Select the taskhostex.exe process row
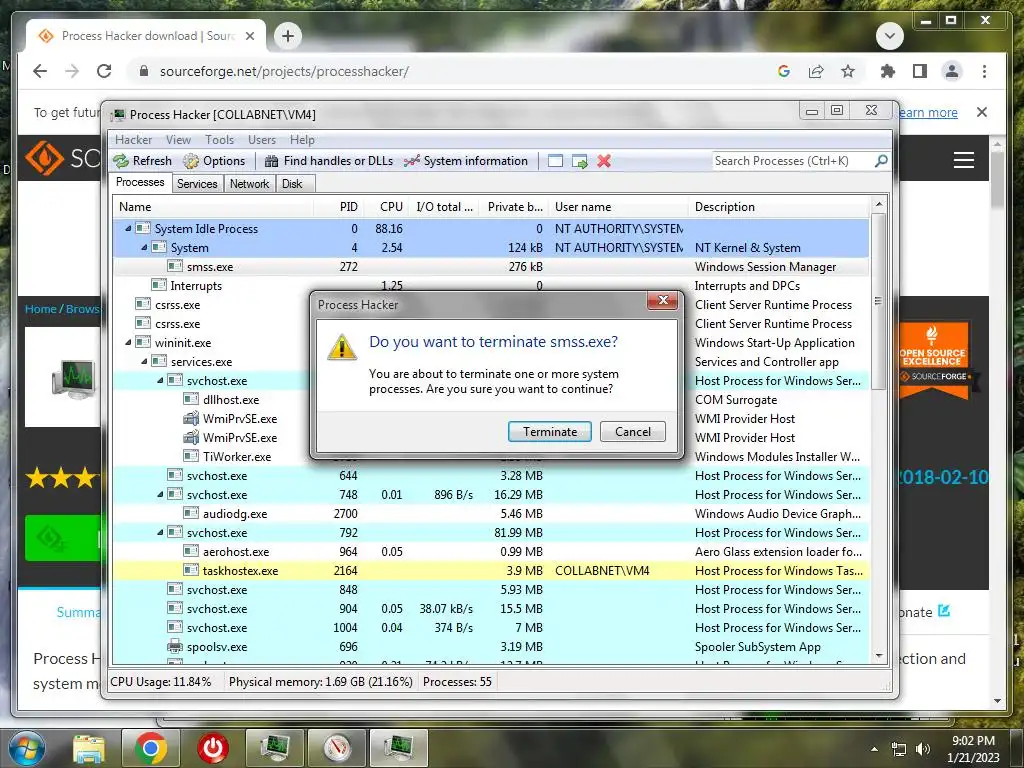1024x768 pixels. click(491, 570)
